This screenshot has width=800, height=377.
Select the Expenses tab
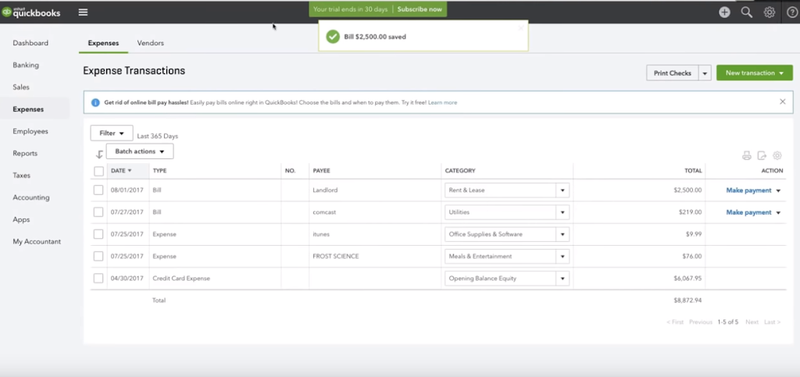click(x=103, y=43)
